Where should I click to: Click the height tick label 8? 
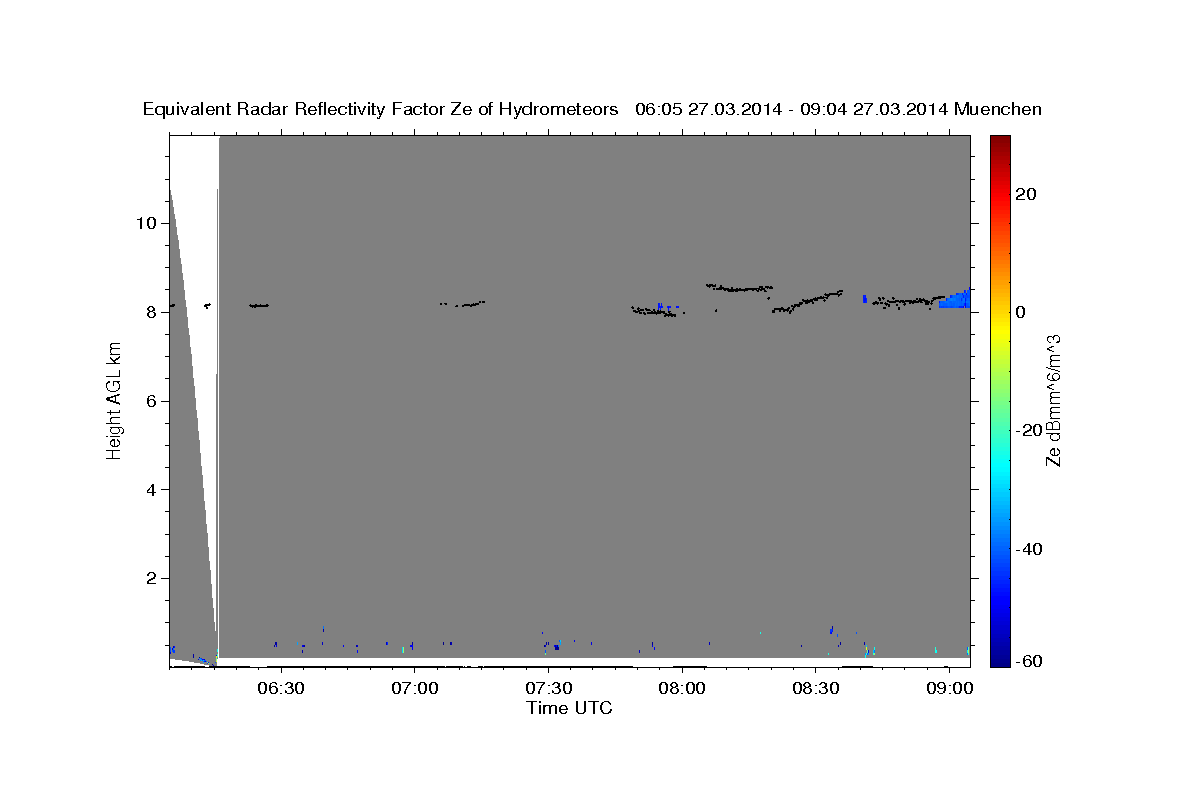(x=152, y=312)
